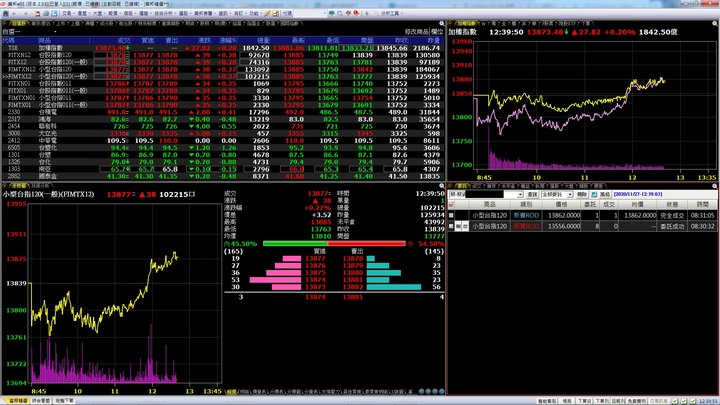Click the 刪除 button in the order panel
Image resolution: width=720 pixels, height=405 pixels.
pyautogui.click(x=582, y=194)
